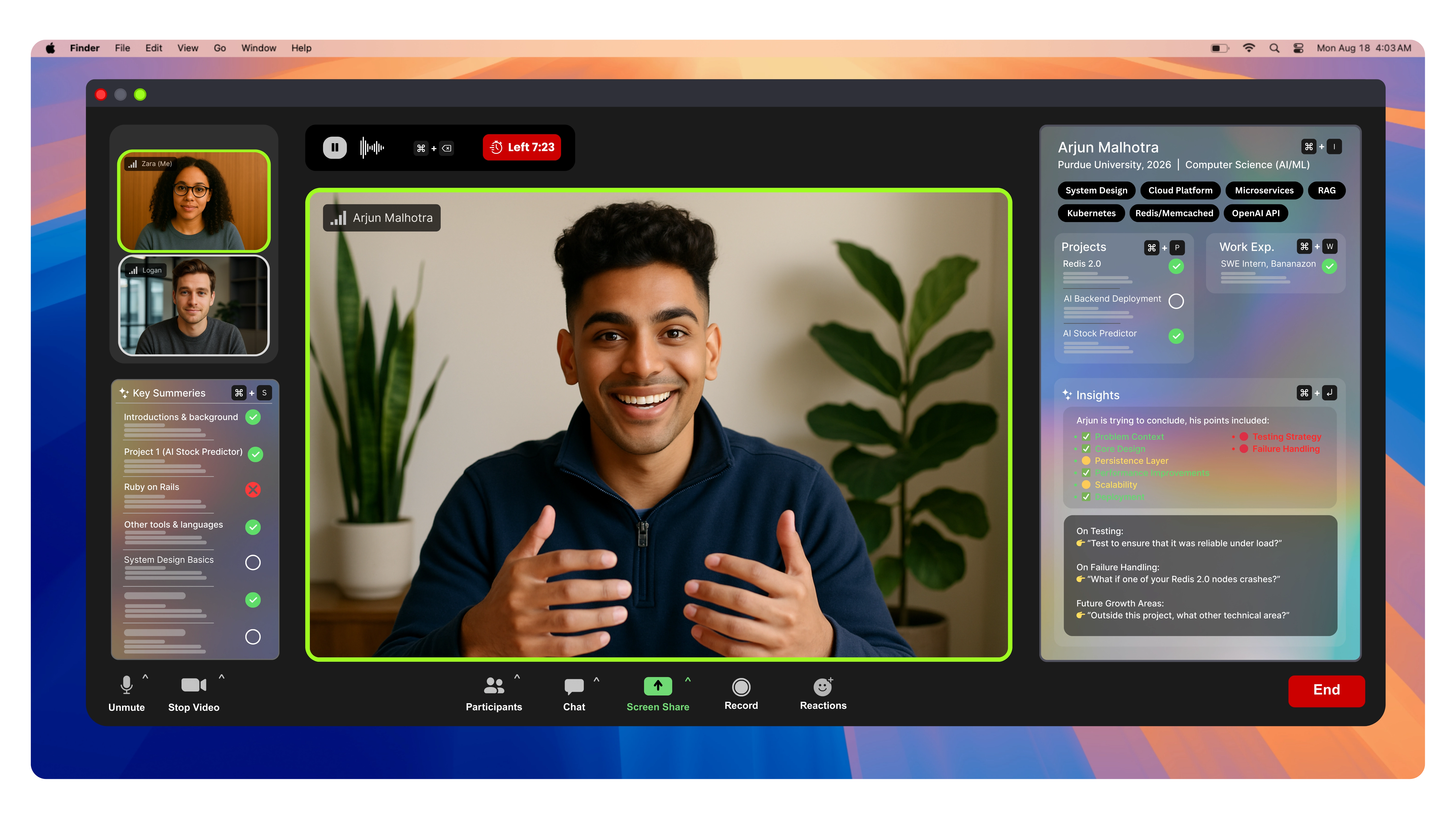1456x819 pixels.
Task: Open the caret beside Screen Share
Action: click(x=688, y=679)
